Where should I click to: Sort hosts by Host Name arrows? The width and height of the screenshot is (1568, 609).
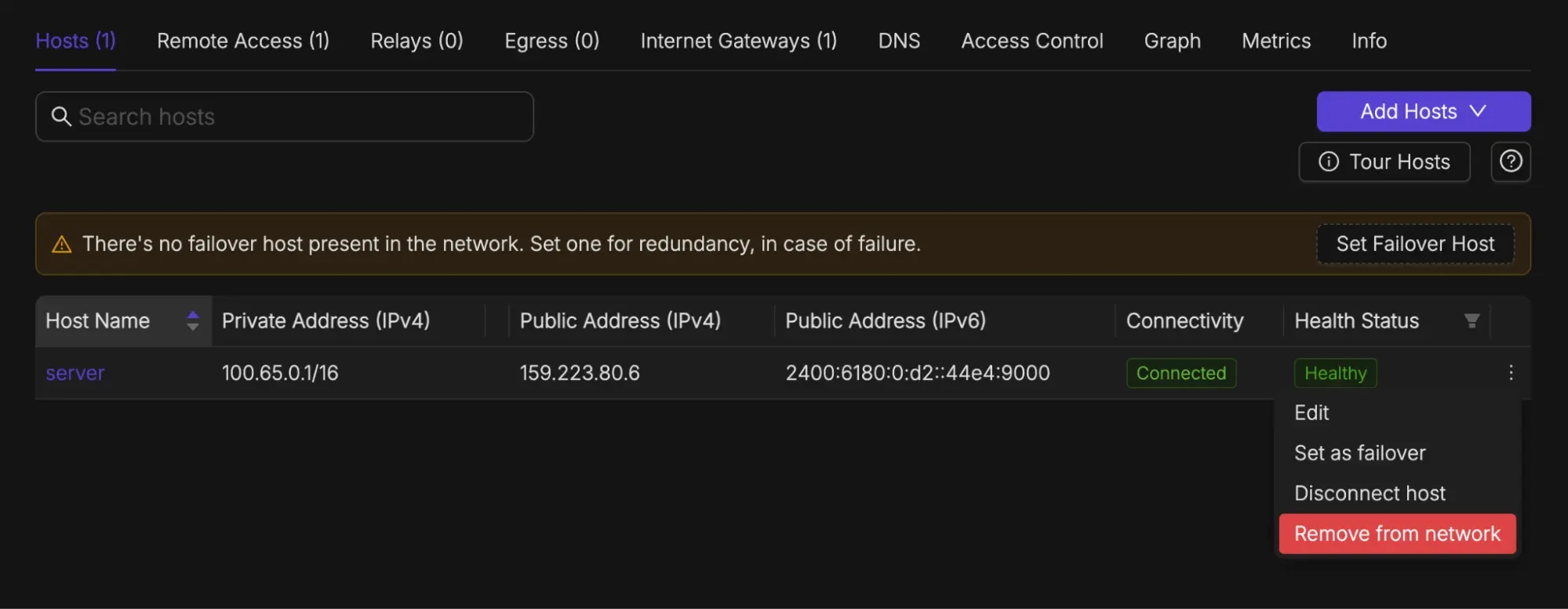[193, 321]
